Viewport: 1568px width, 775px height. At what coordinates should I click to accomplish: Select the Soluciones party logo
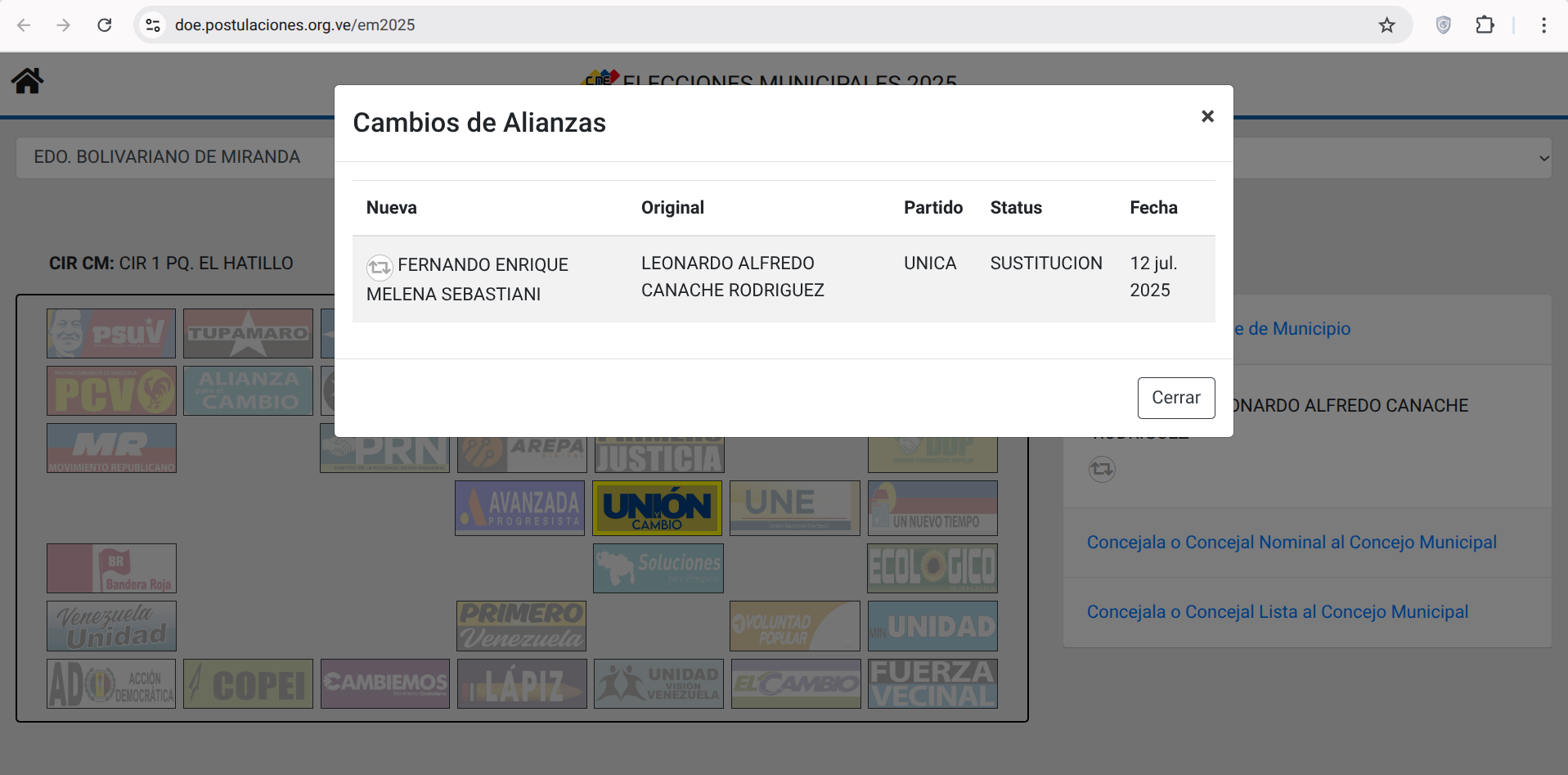coord(658,568)
